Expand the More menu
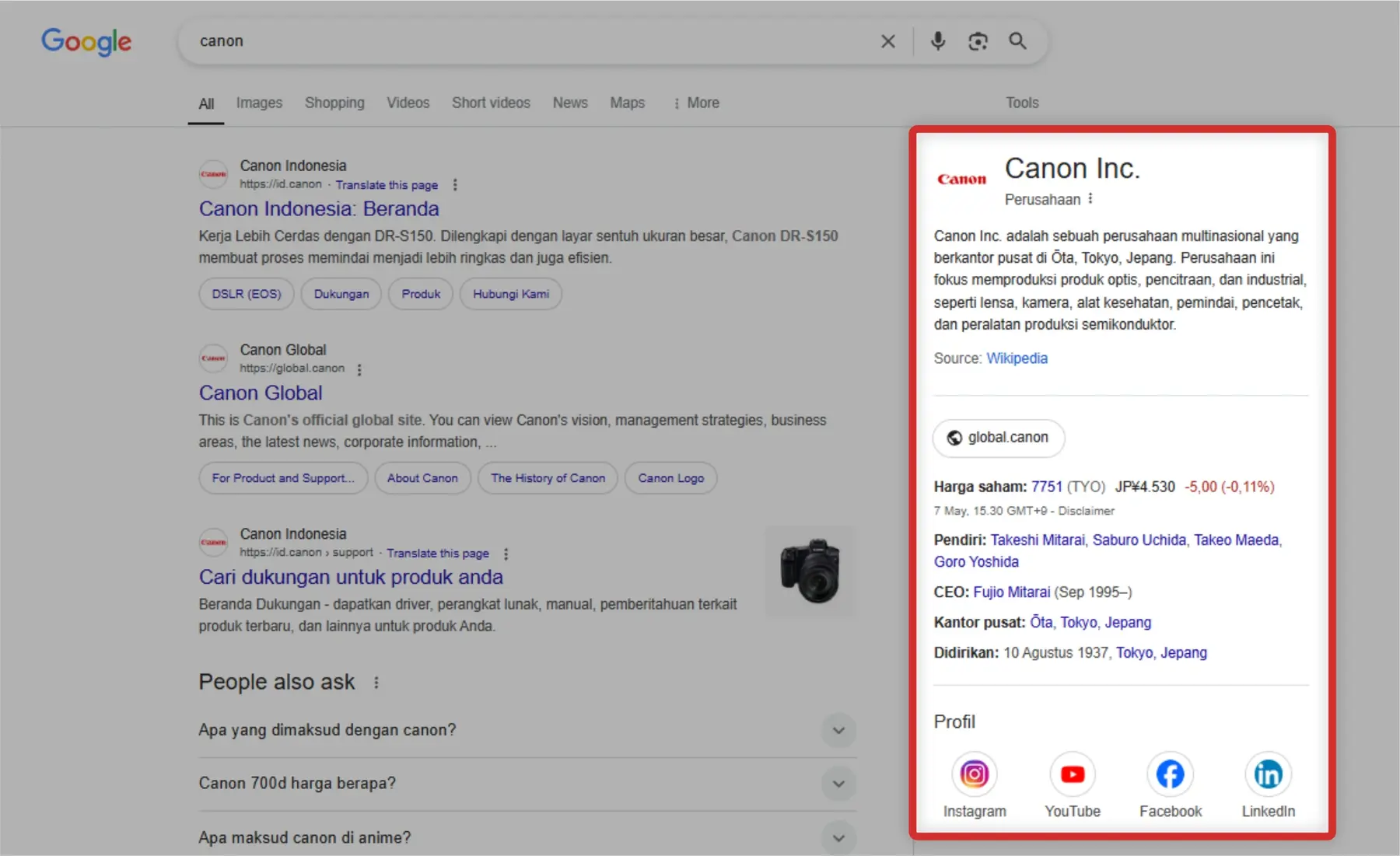 tap(697, 103)
